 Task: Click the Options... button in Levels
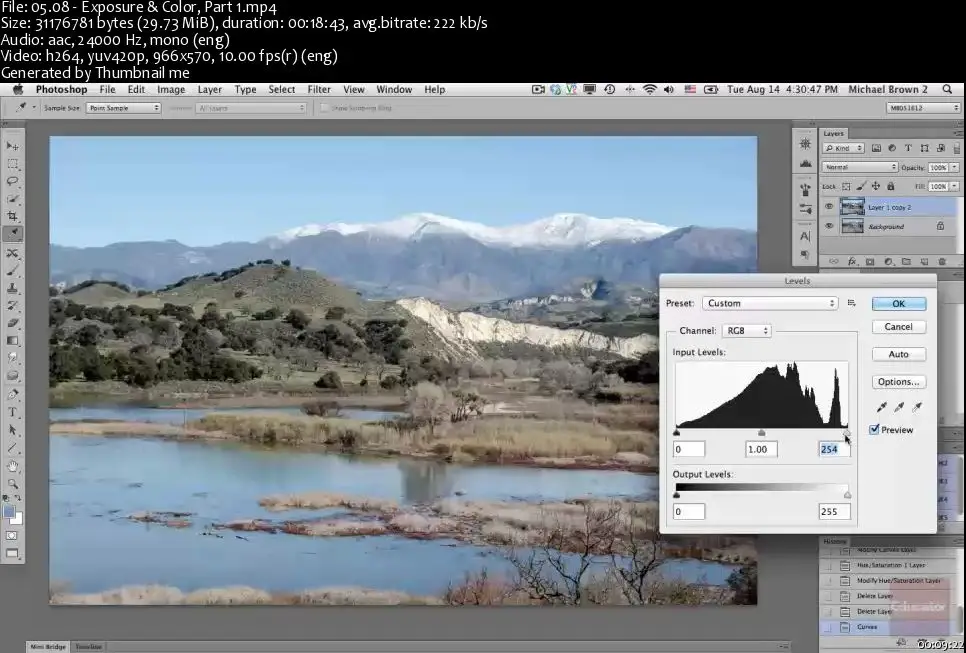[x=899, y=382]
